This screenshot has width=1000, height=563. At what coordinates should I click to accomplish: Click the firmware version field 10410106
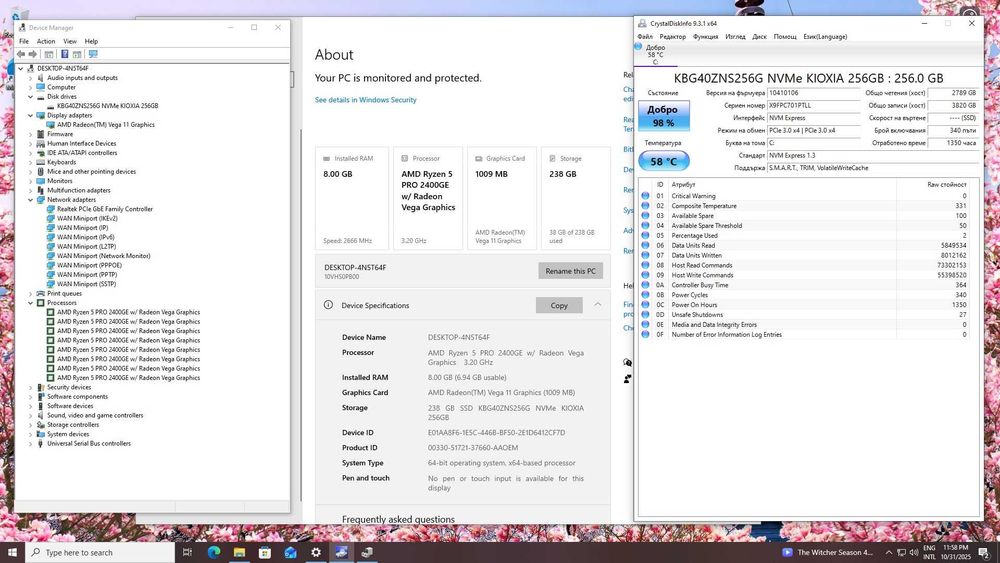click(813, 93)
